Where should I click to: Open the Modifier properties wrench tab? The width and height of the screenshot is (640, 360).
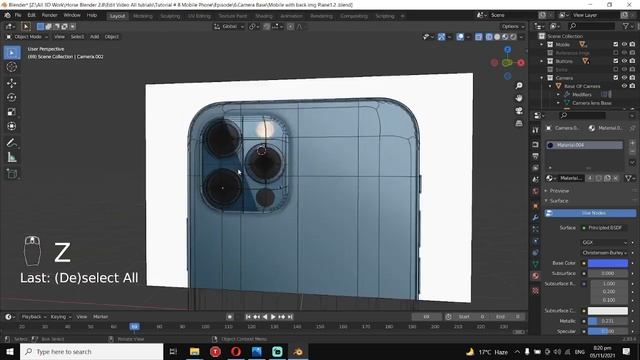click(536, 217)
